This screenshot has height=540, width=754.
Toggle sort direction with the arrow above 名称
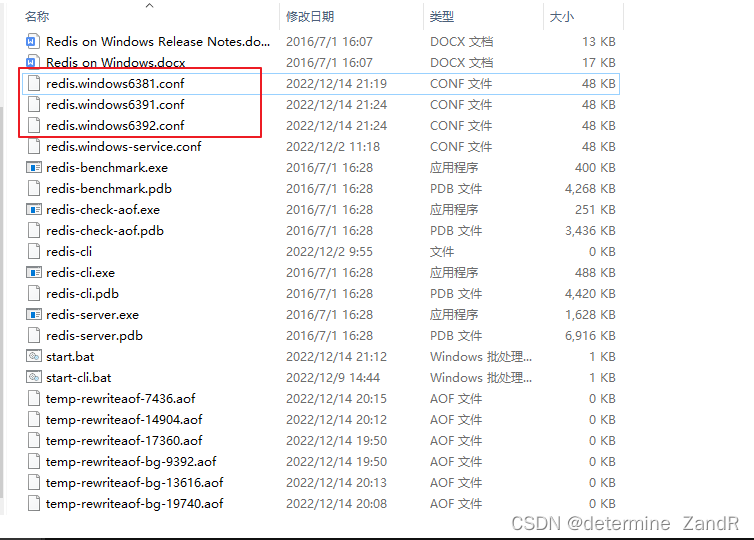[150, 5]
